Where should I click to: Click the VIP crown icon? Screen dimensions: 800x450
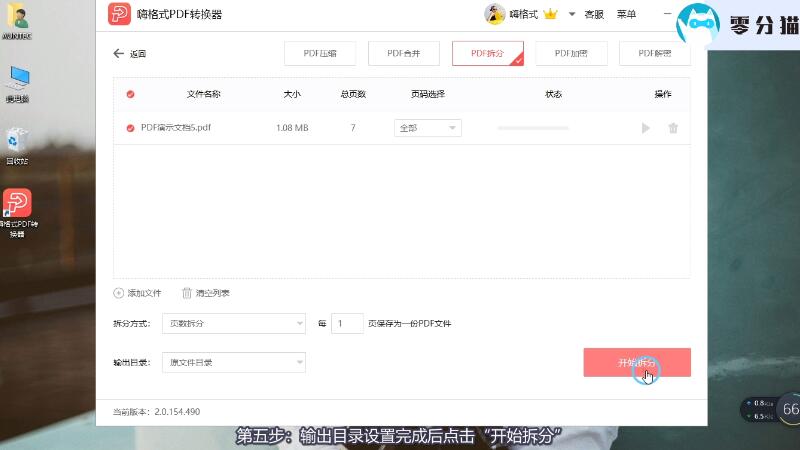coord(550,14)
